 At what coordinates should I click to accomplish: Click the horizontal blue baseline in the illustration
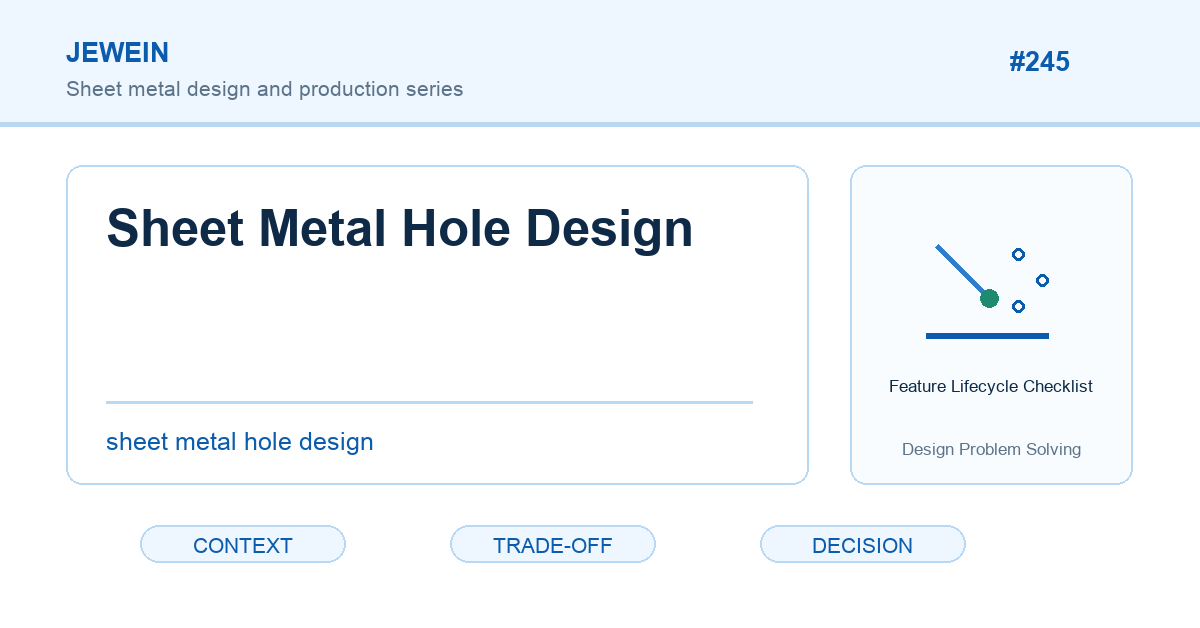coord(987,336)
